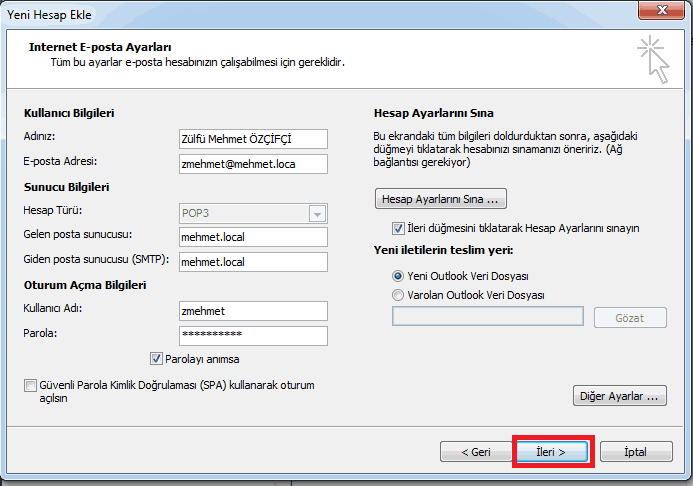Click the cursor wizard icon in header
The height and width of the screenshot is (486, 693).
(654, 56)
